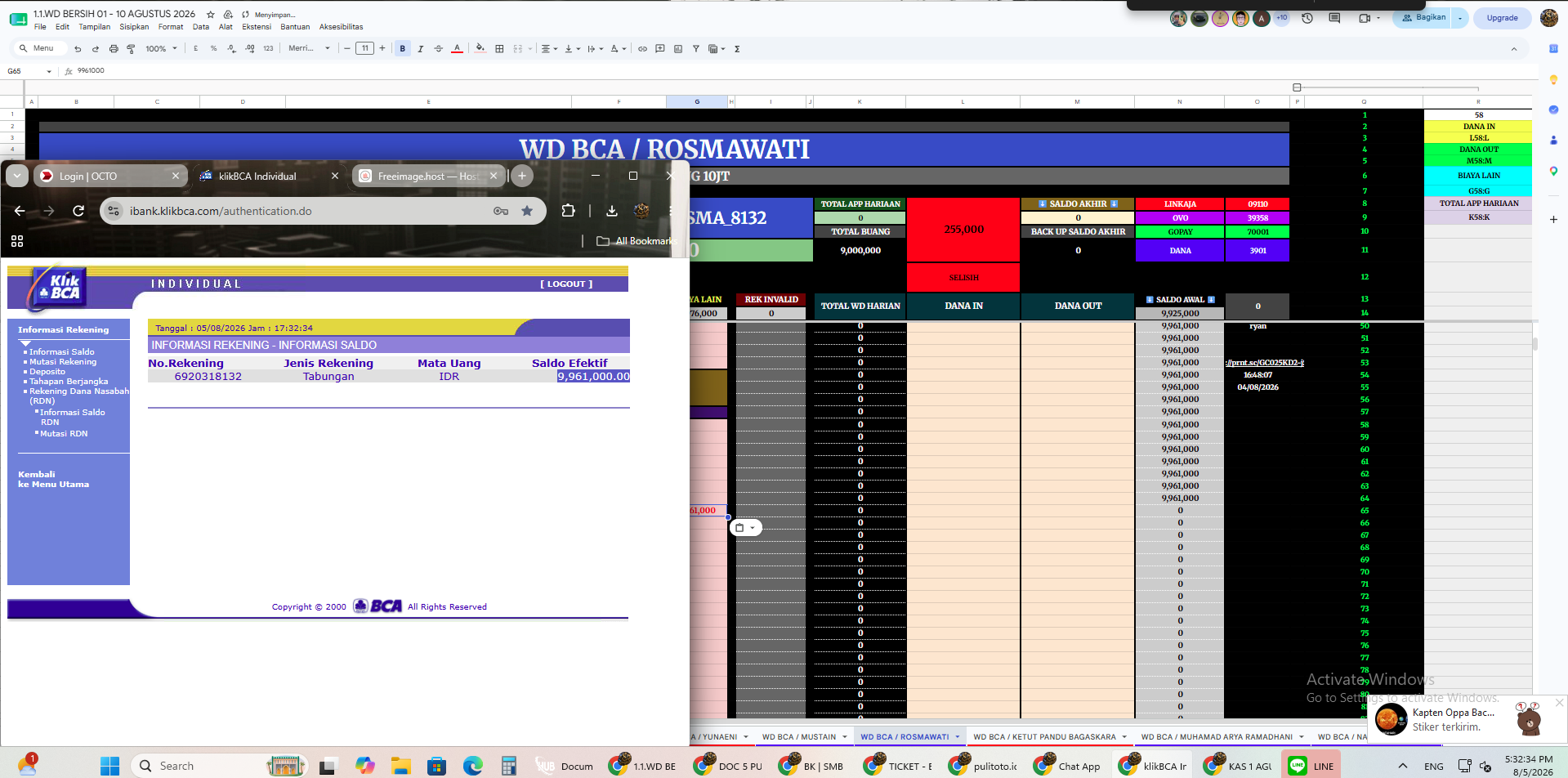Viewport: 1568px width, 778px height.
Task: Open the Tampilan menu
Action: click(x=95, y=27)
